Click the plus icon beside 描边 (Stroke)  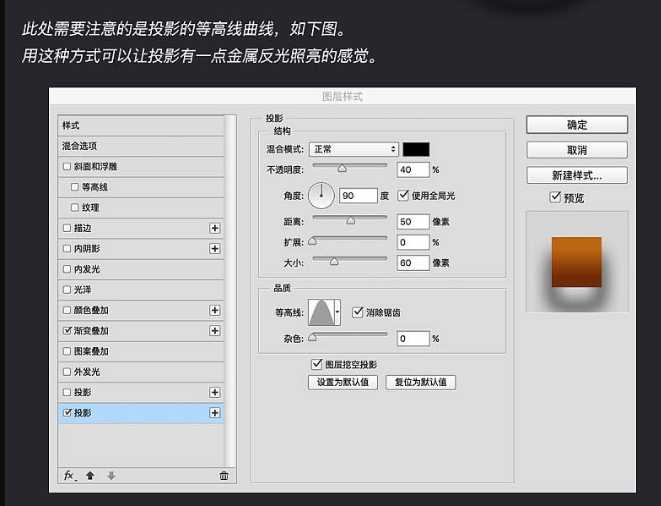pyautogui.click(x=214, y=228)
